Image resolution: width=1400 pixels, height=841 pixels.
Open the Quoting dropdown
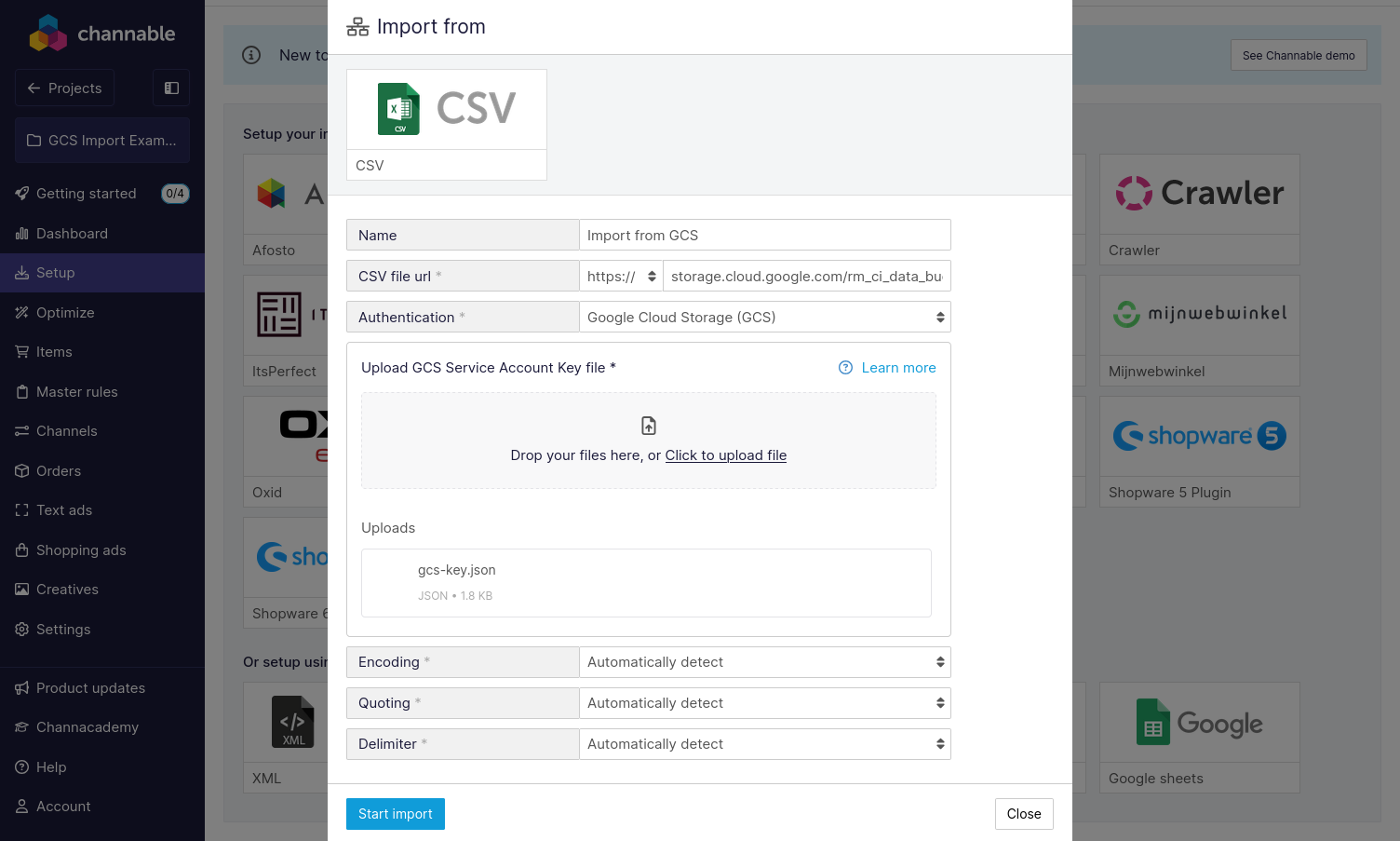click(764, 703)
